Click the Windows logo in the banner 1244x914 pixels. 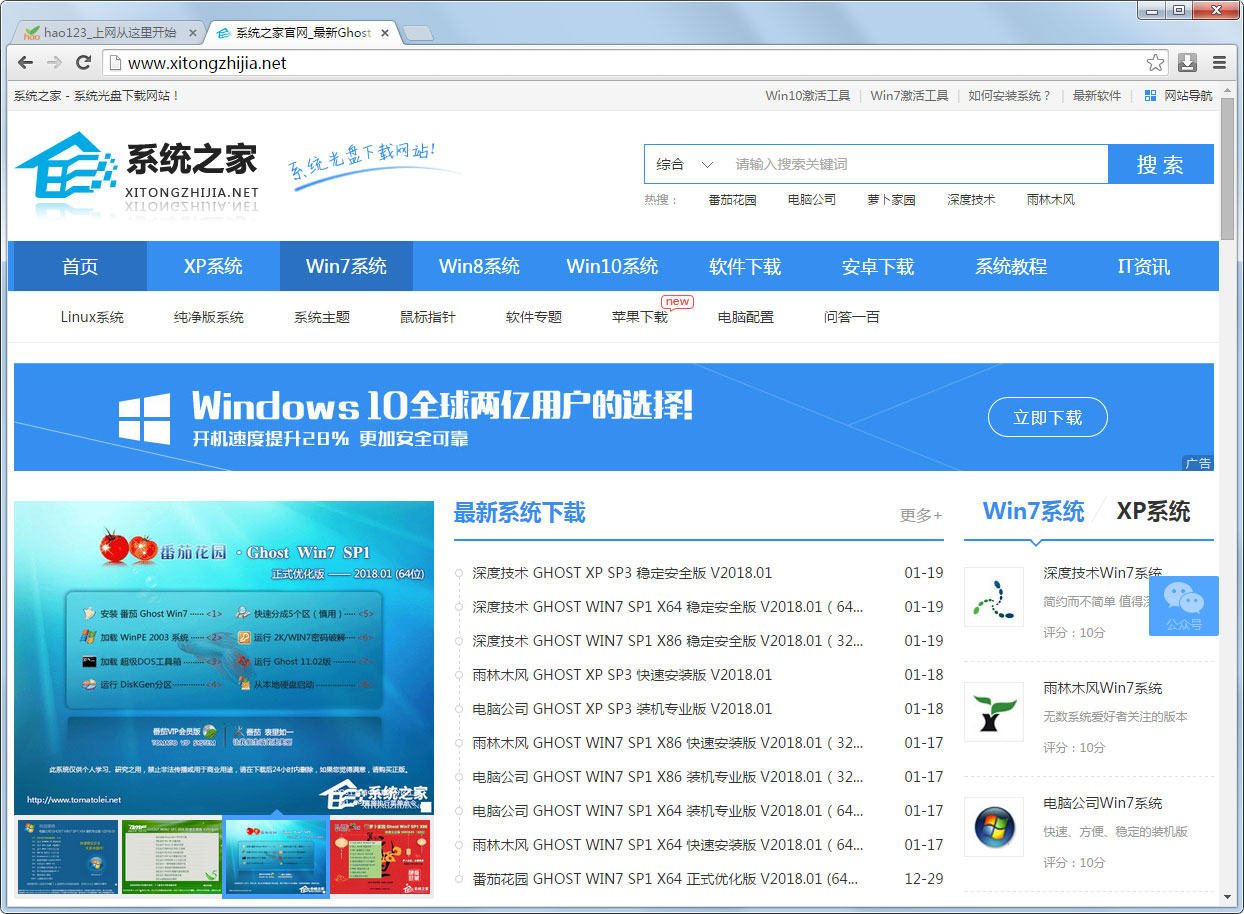(x=145, y=418)
